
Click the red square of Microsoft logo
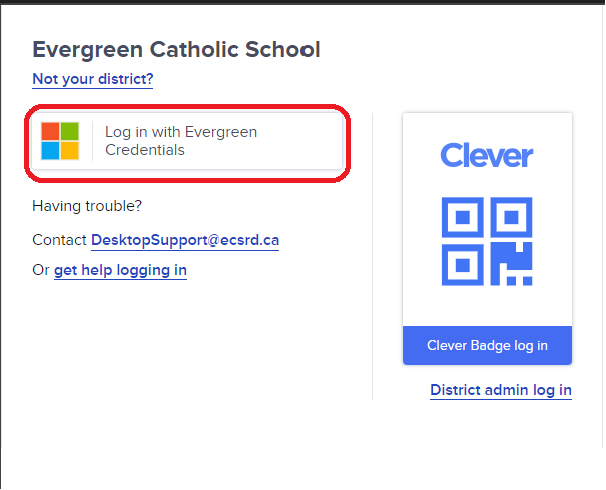50,131
